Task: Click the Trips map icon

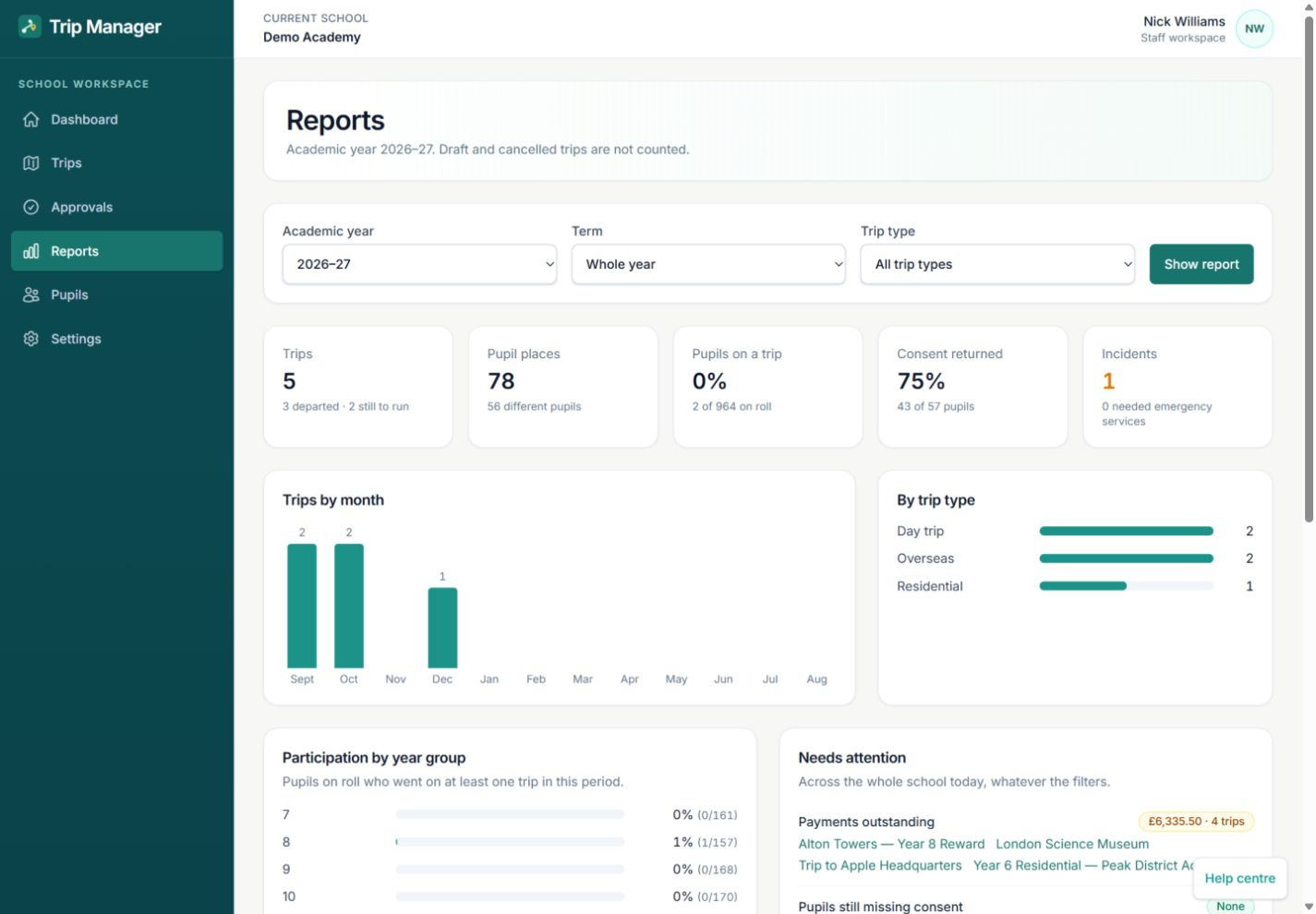Action: point(31,163)
